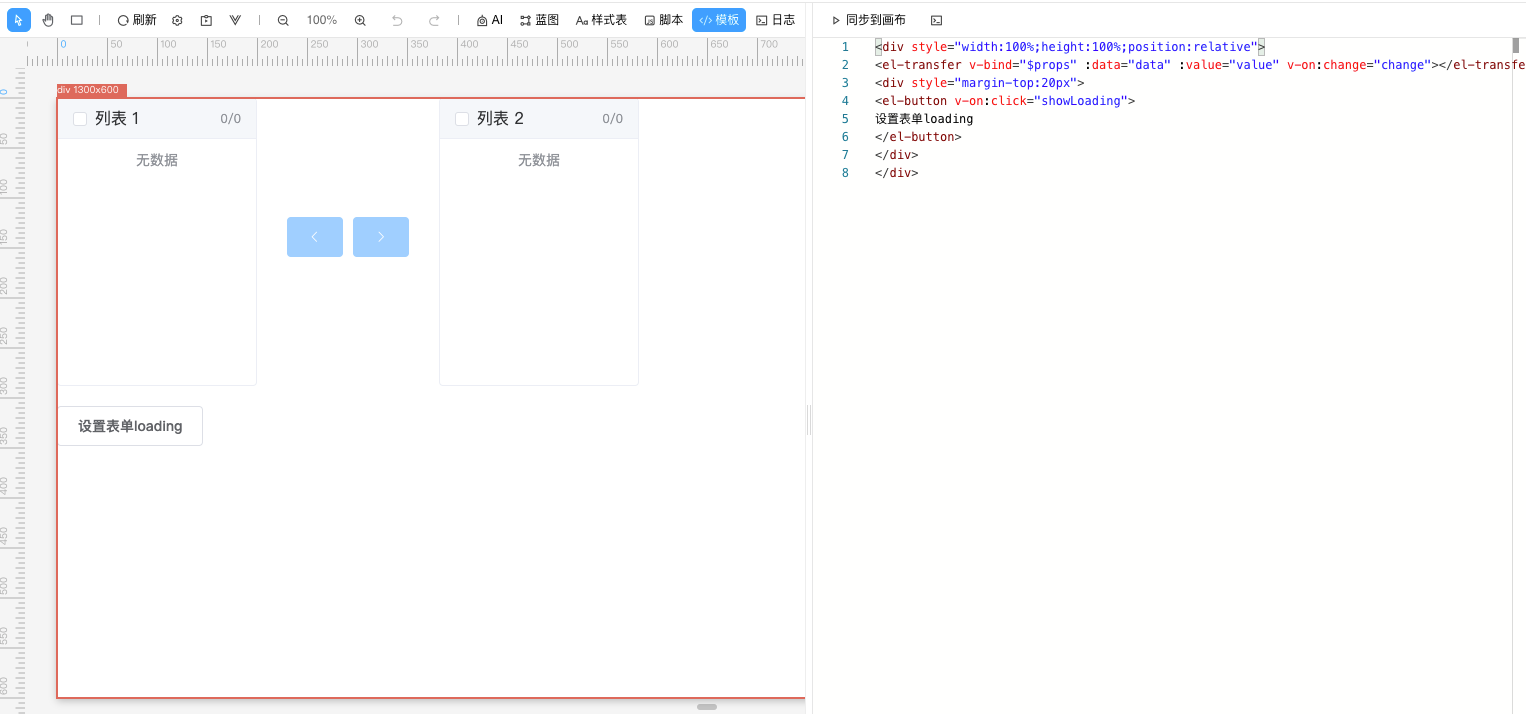
Task: Select the arrow pointer tool
Action: point(18,19)
